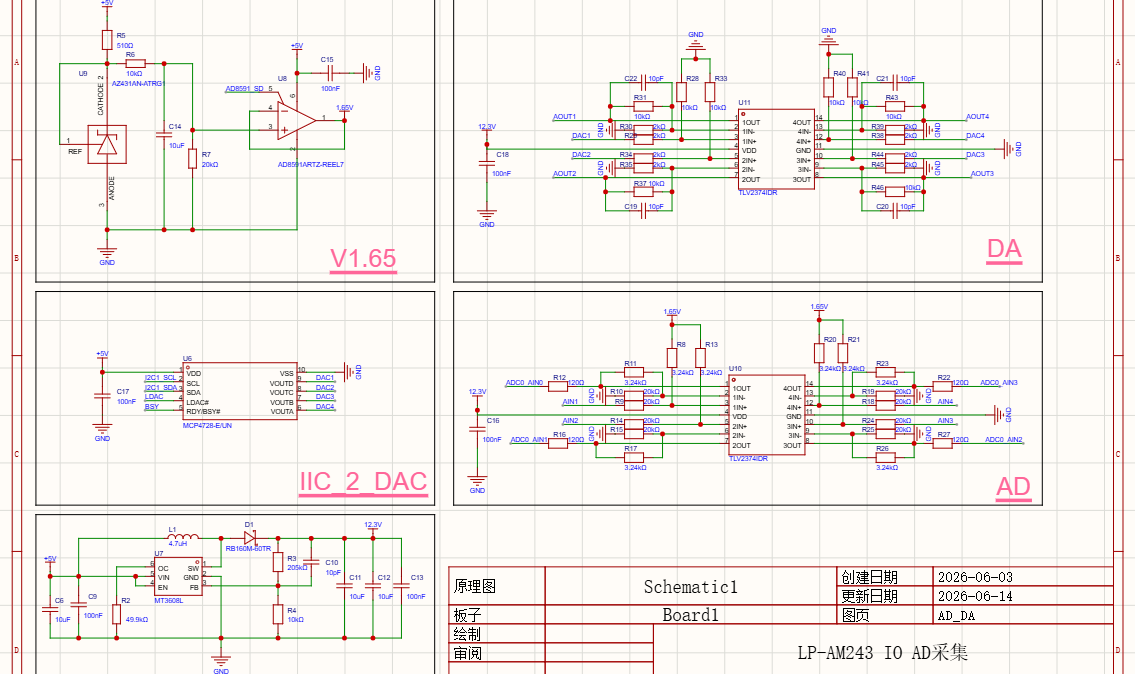This screenshot has height=674, width=1135.
Task: Select the MCP4728-E/UN DAC chip U6
Action: click(240, 391)
